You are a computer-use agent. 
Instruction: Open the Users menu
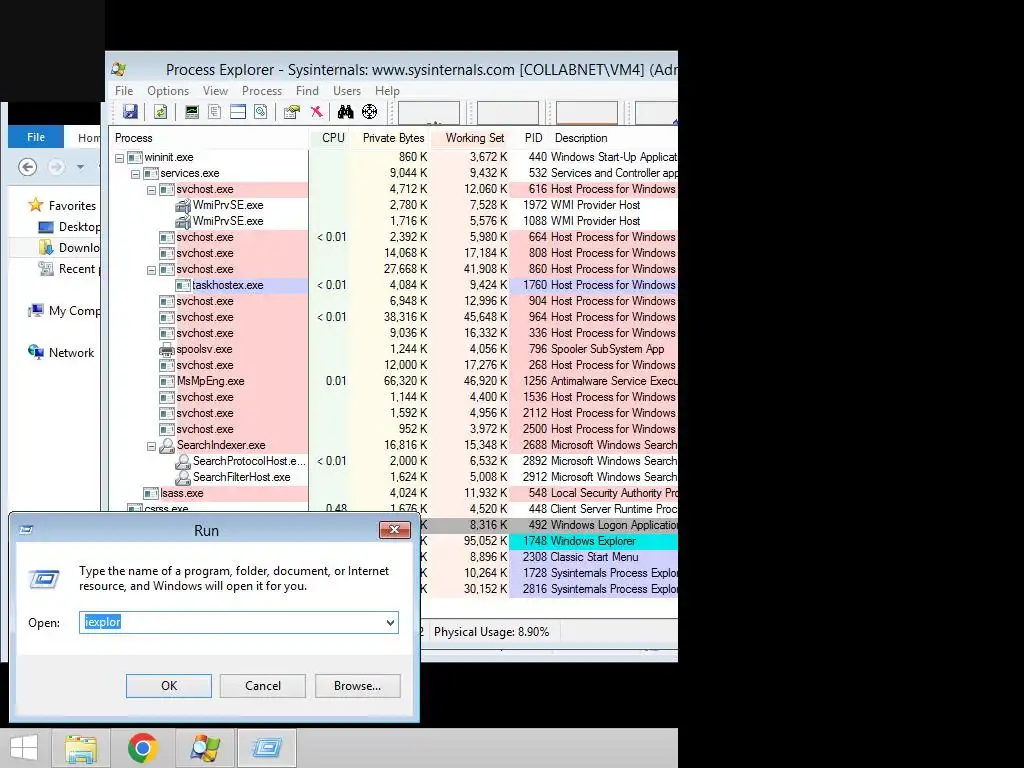point(347,91)
